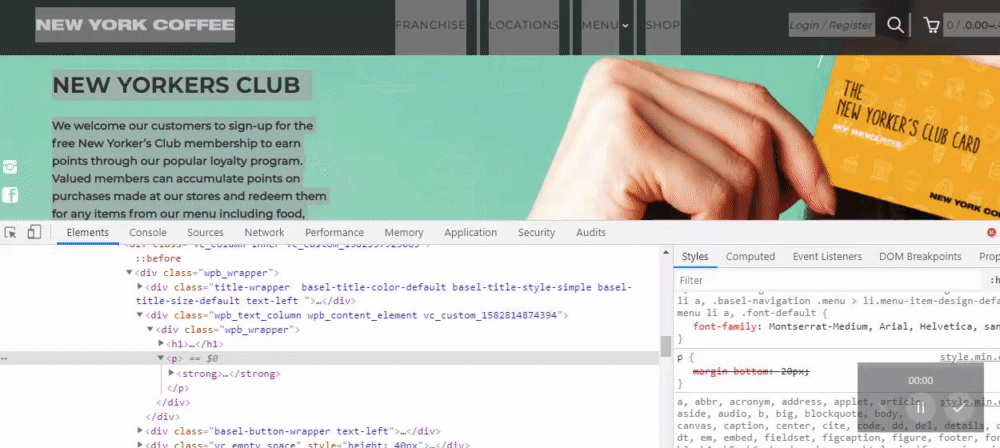Image resolution: width=1000 pixels, height=448 pixels.
Task: Expand the vc_empty_space div node
Action: (140, 445)
